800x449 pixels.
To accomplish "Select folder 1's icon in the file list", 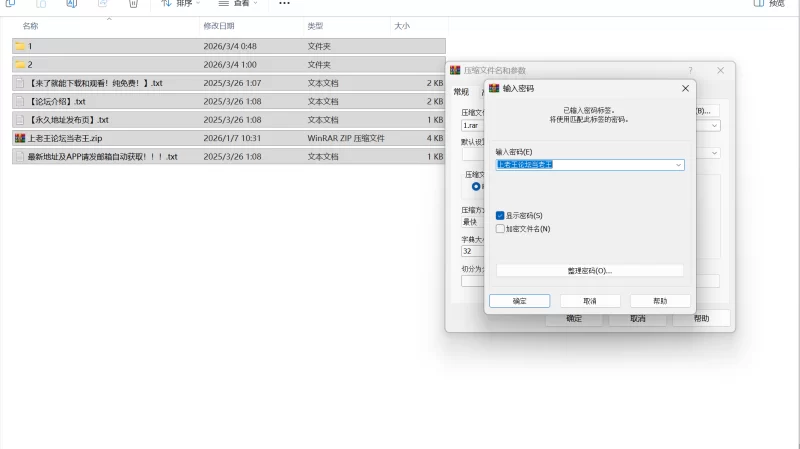I will [20, 46].
